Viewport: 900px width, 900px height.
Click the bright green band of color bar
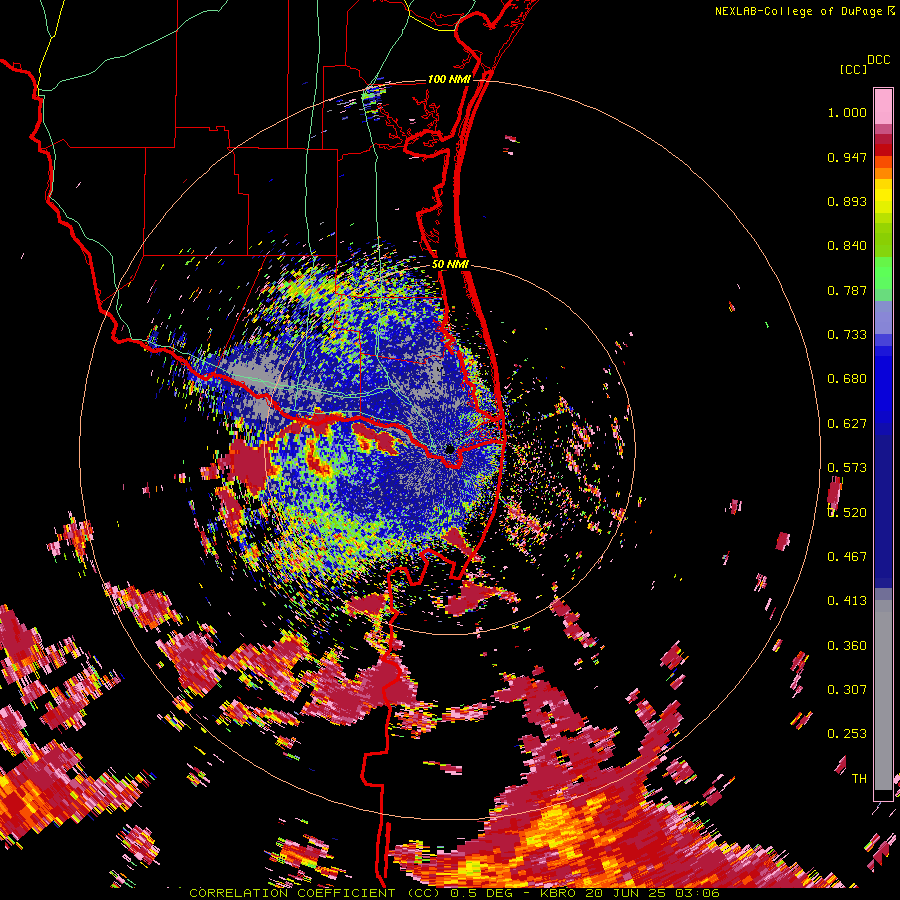883,273
